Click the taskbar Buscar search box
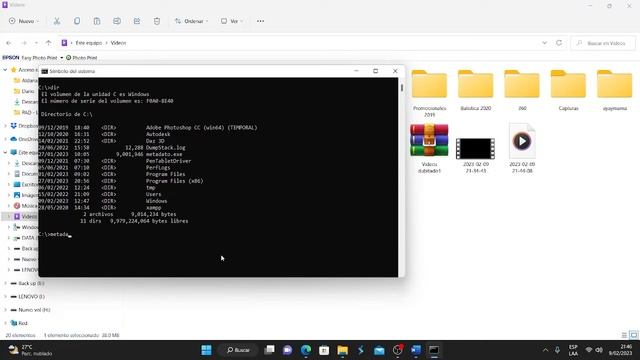Screen dimensions: 640x360 click(238, 350)
